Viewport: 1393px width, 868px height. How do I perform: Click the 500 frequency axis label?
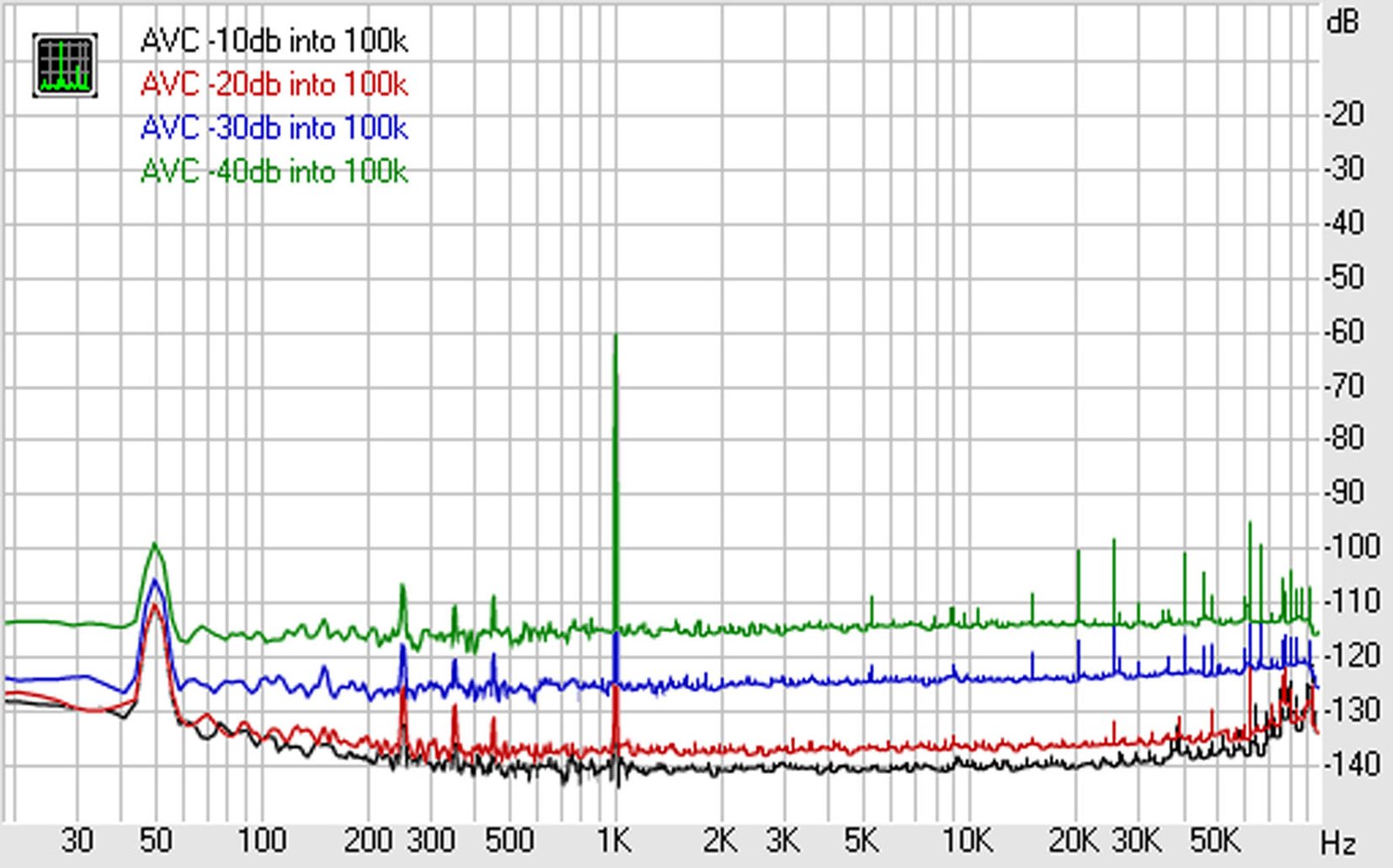point(509,841)
